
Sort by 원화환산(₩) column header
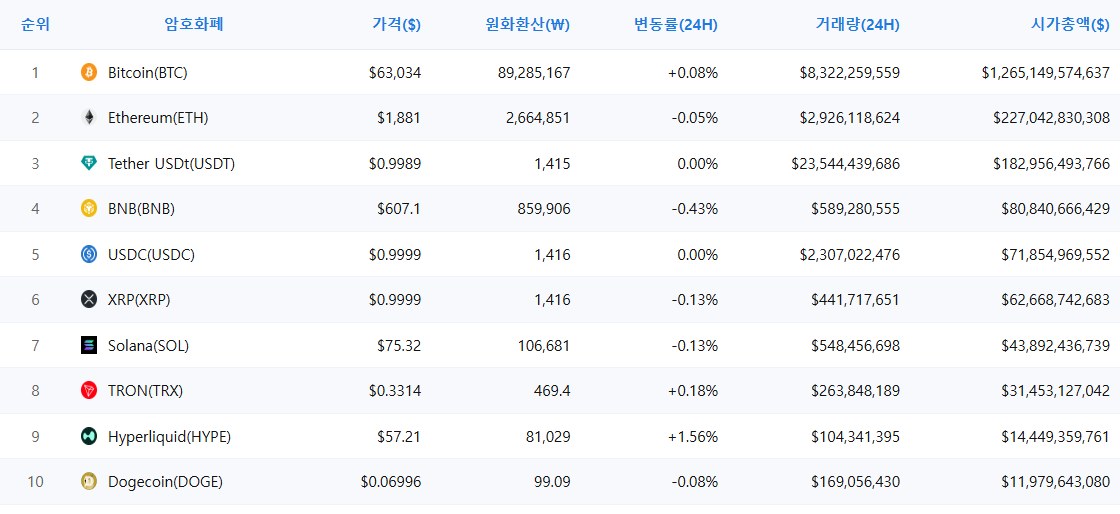[x=527, y=25]
